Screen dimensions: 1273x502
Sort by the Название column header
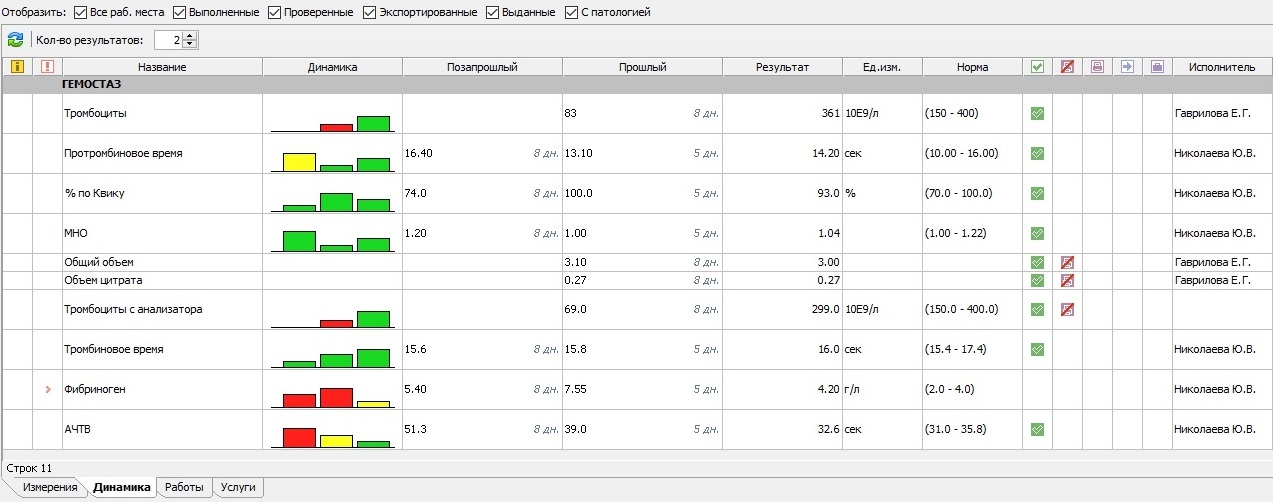pyautogui.click(x=162, y=67)
